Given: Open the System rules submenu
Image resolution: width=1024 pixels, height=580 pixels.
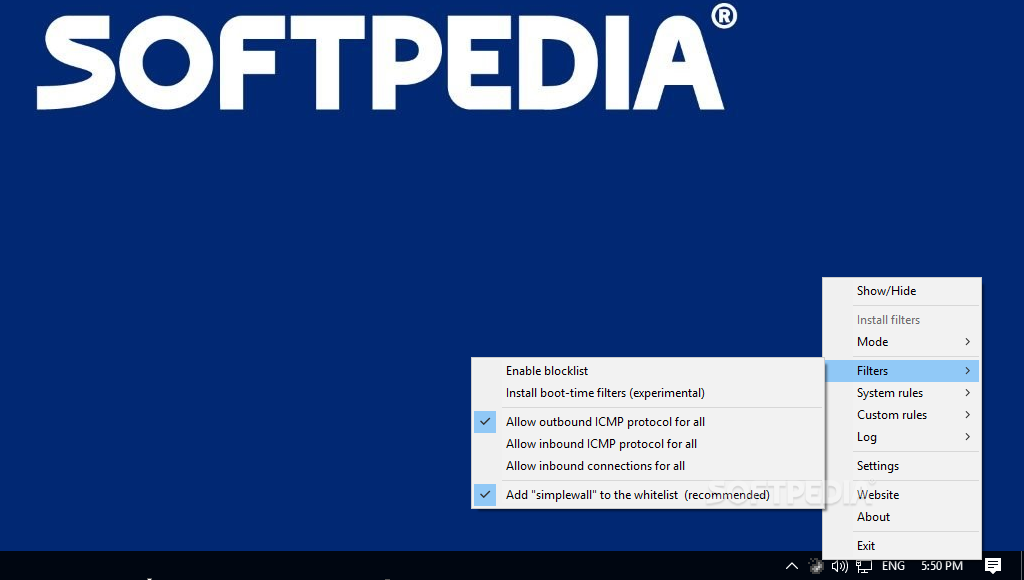Looking at the screenshot, I should (901, 393).
